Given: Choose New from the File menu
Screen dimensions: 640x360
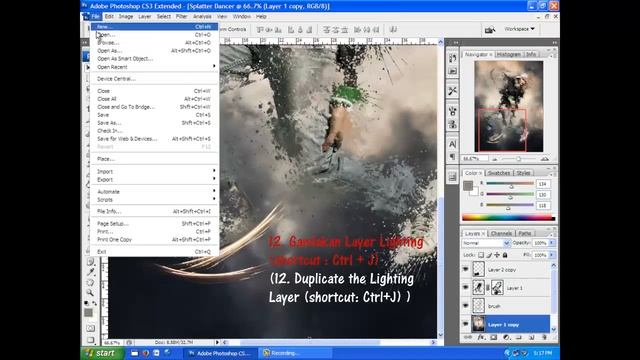Looking at the screenshot, I should [155, 27].
